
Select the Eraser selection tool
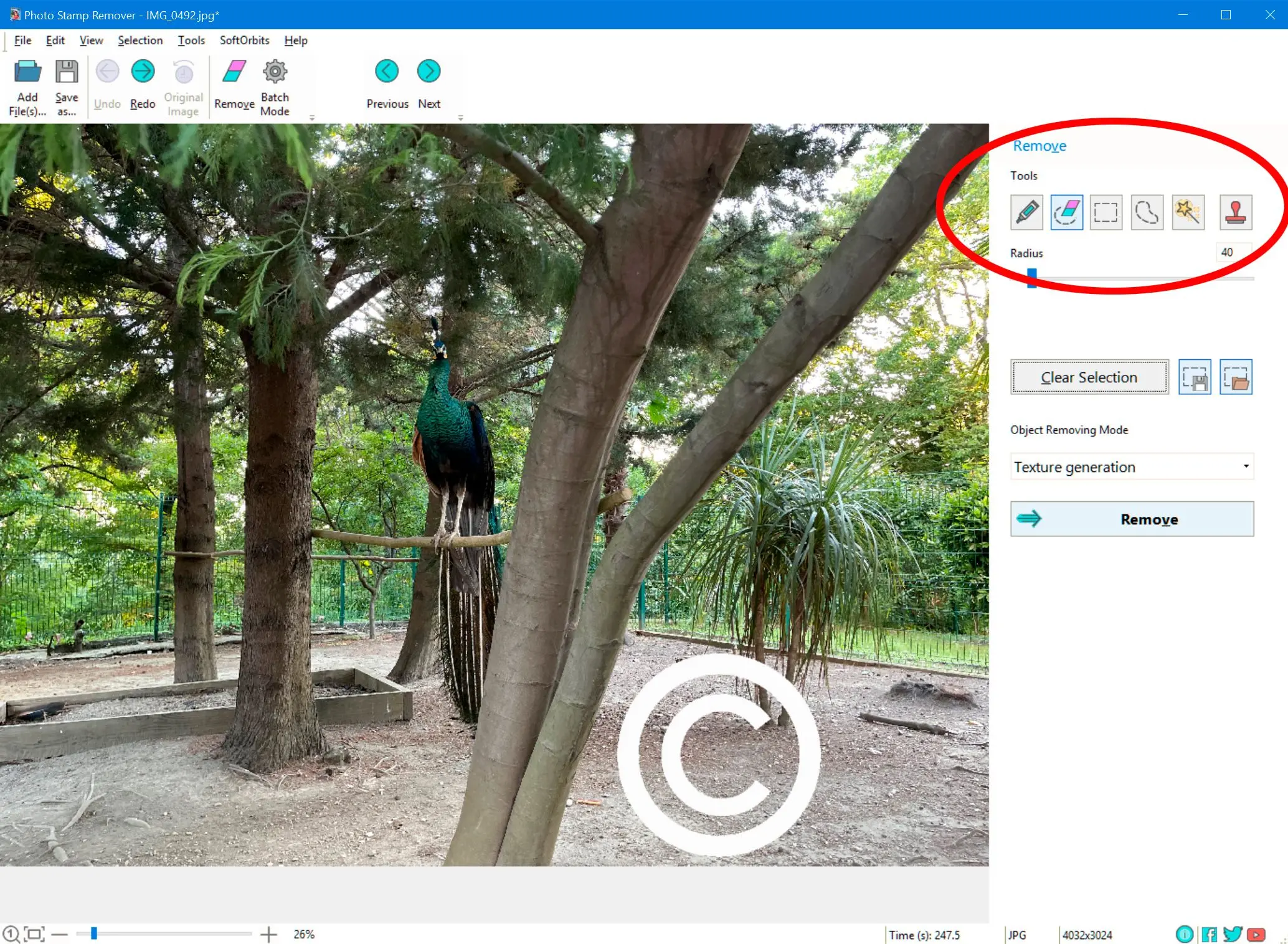(x=1066, y=211)
